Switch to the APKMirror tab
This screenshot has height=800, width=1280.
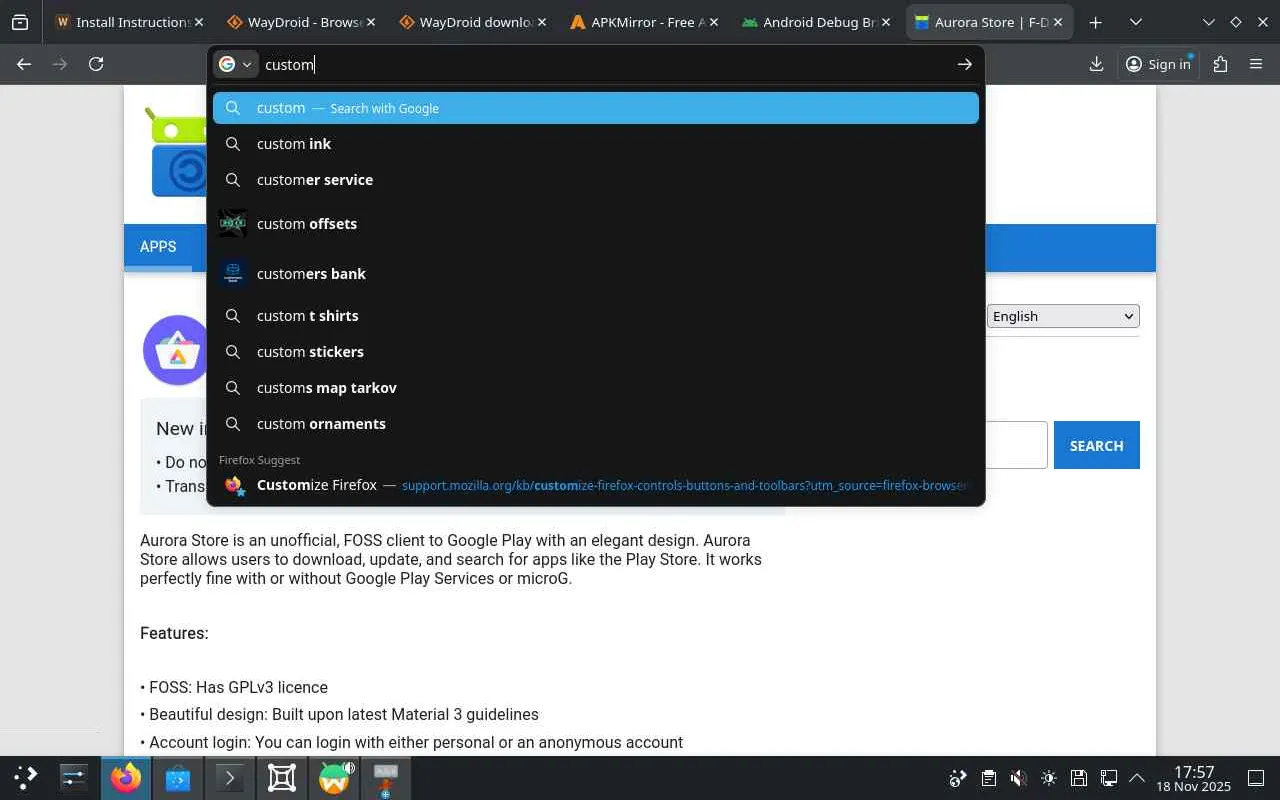coord(643,22)
